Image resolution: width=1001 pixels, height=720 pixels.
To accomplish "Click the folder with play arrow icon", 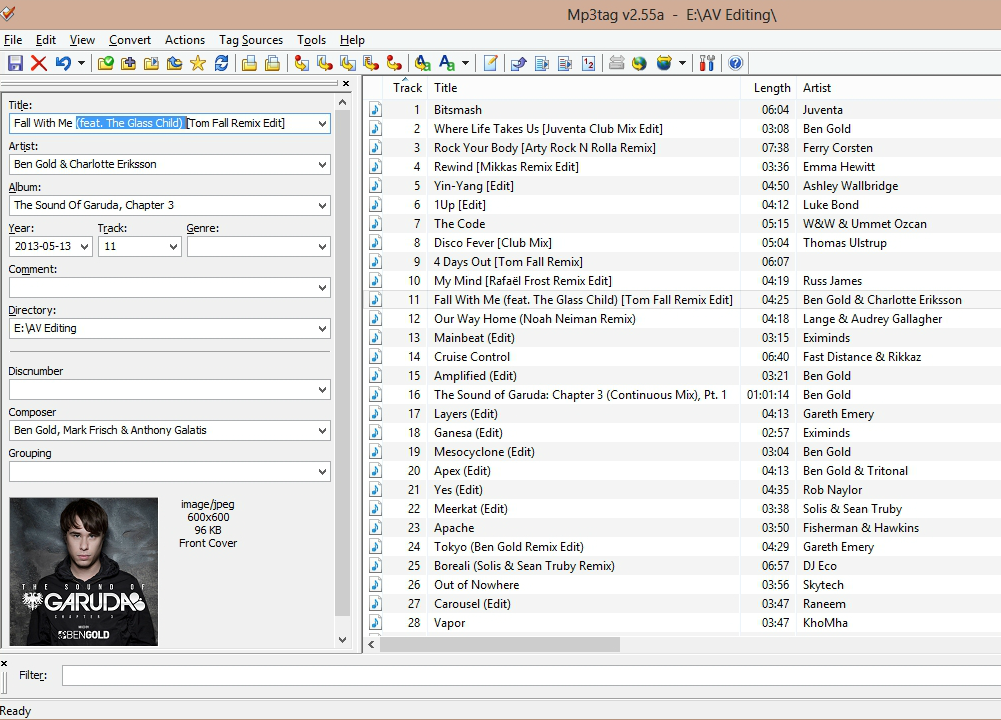I will pos(151,63).
